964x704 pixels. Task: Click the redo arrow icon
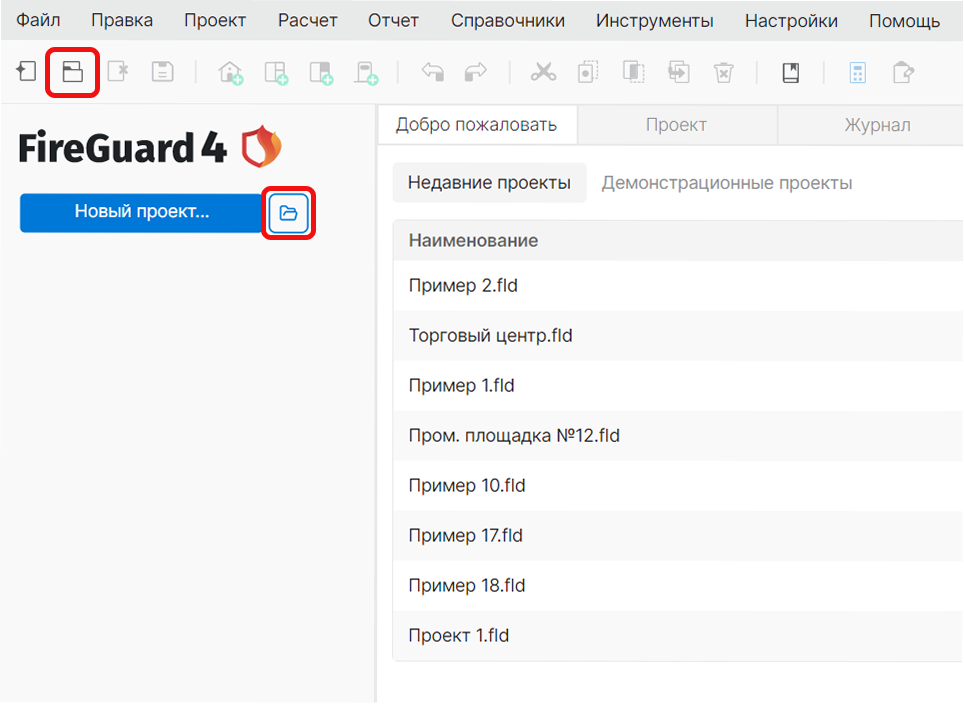point(476,72)
